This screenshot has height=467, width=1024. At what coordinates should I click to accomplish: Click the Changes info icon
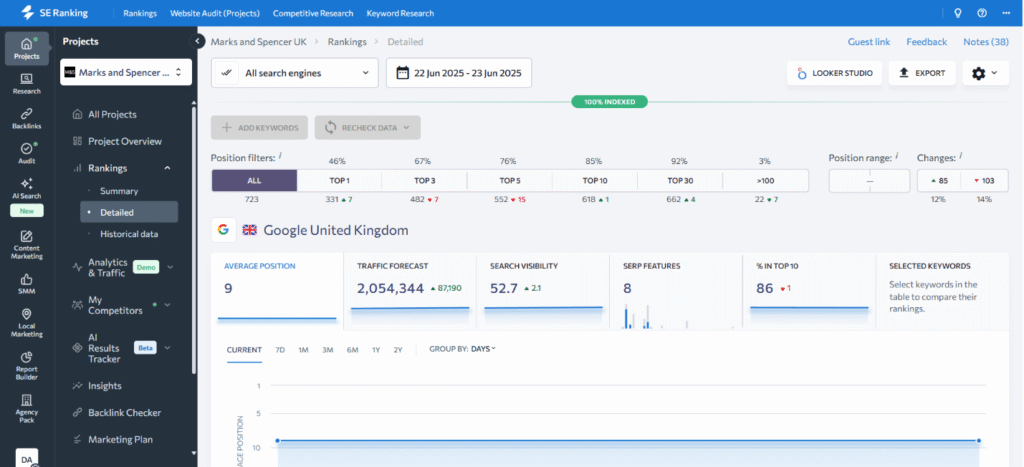[961, 156]
